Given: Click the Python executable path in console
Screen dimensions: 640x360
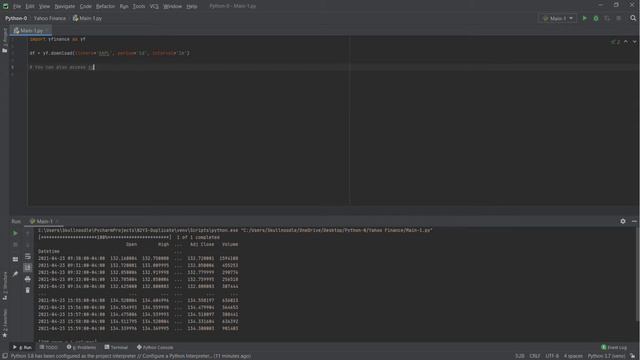Looking at the screenshot, I should pyautogui.click(x=138, y=230).
